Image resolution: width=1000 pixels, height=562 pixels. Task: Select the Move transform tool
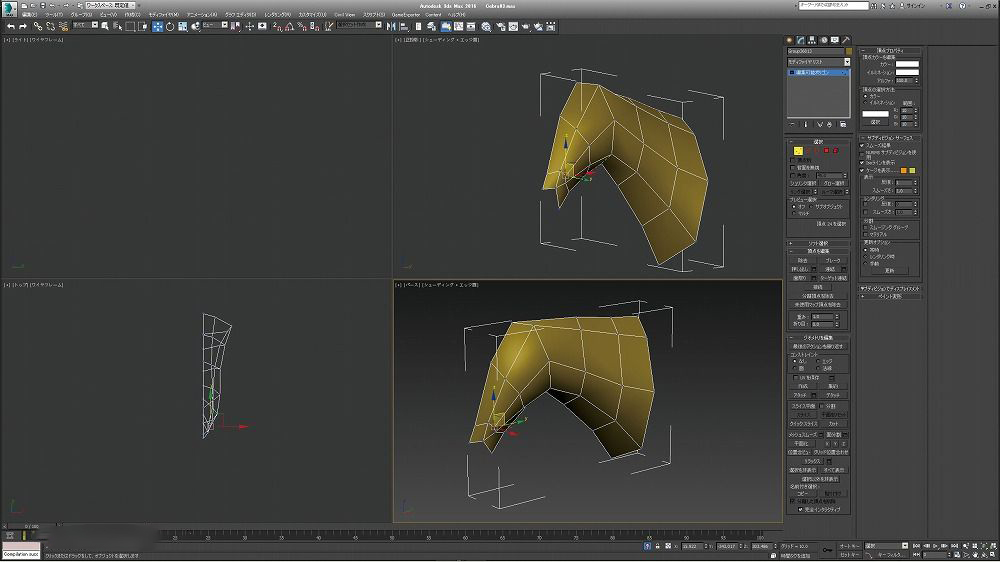[x=157, y=26]
